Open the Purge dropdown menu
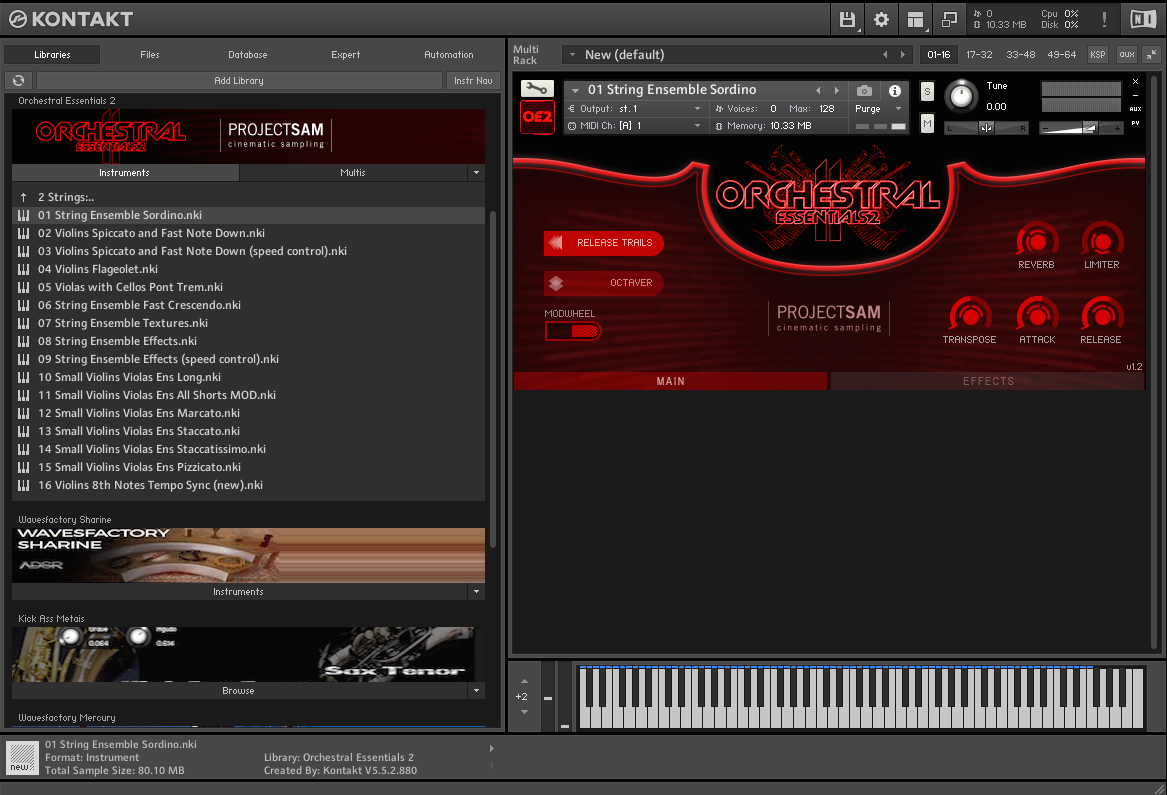The image size is (1167, 795). point(879,109)
